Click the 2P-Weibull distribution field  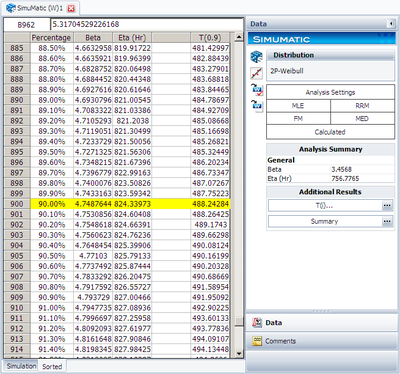click(x=330, y=71)
